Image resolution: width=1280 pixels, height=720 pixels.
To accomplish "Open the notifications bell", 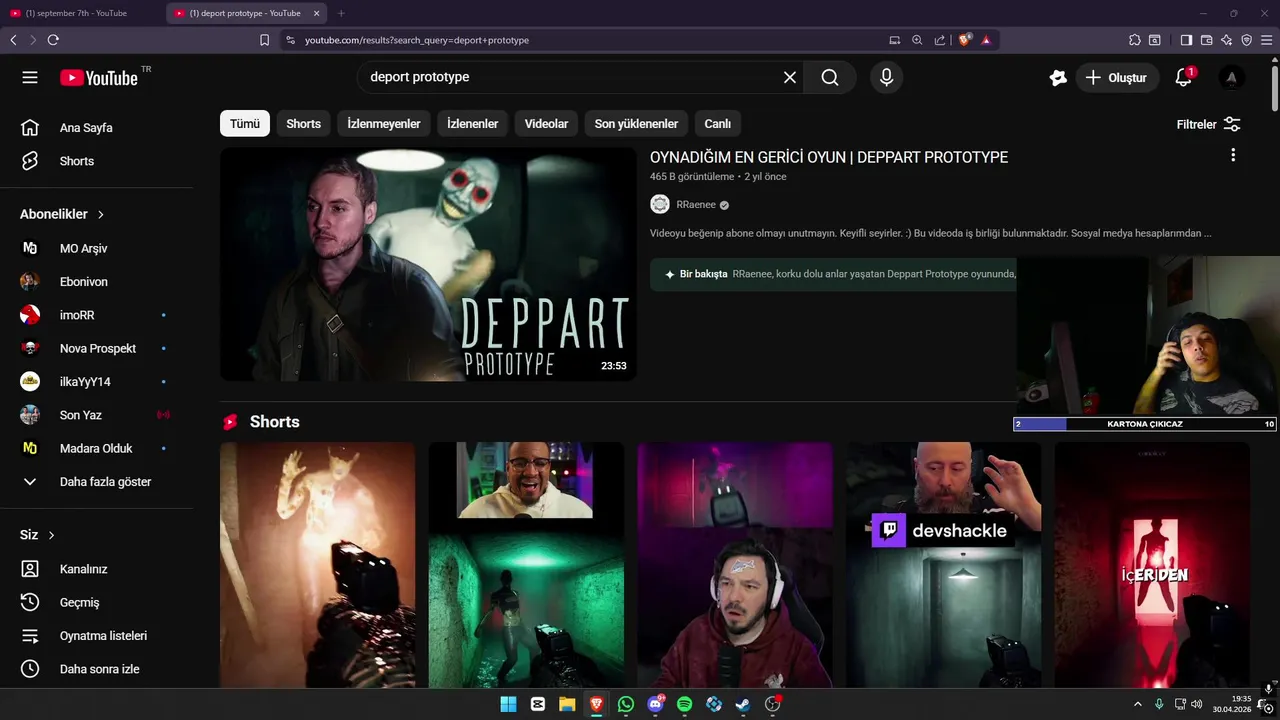I will pyautogui.click(x=1184, y=77).
